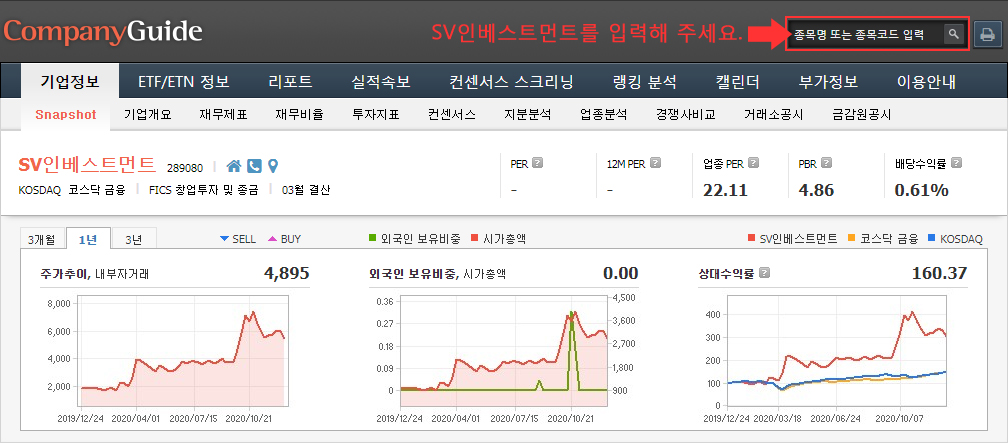Viewport: 1008px width, 443px height.
Task: Click the phone contact icon
Action: point(255,167)
